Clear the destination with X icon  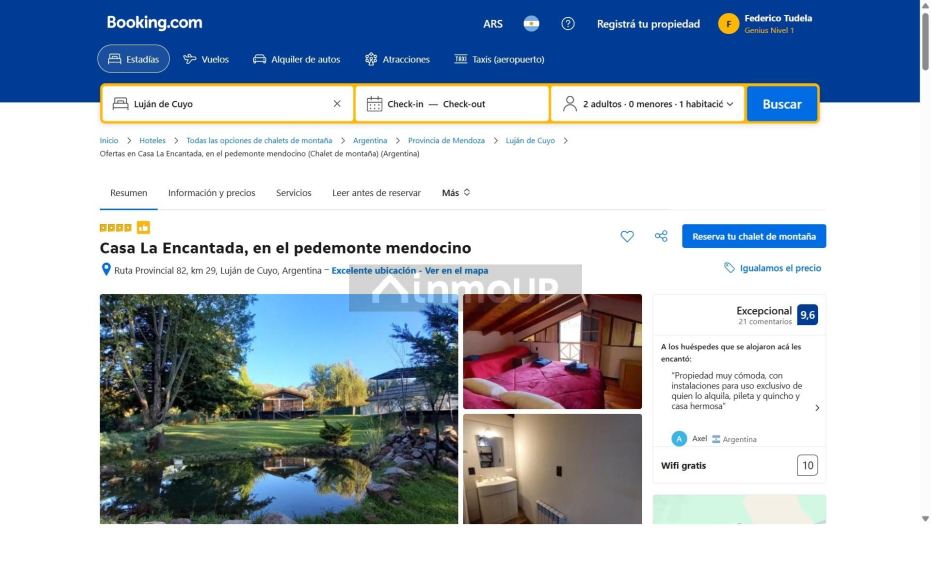(337, 103)
